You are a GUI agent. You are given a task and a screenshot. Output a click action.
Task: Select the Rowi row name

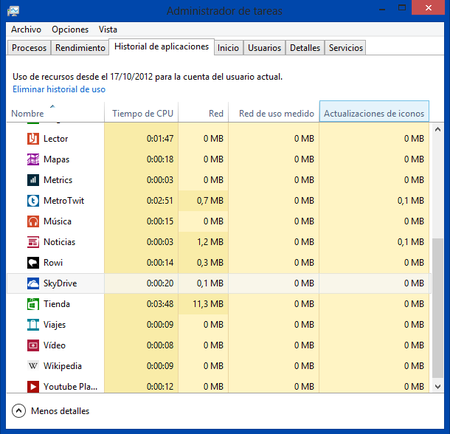(53, 263)
